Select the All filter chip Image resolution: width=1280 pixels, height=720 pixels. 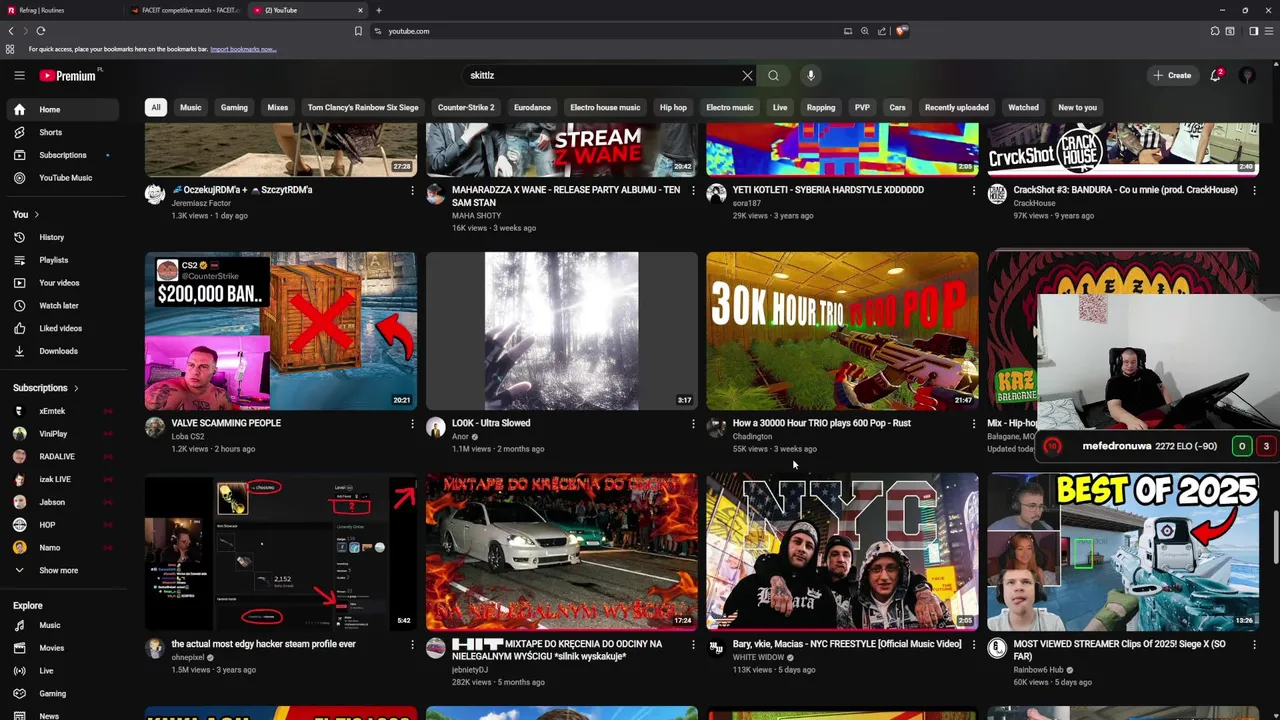click(x=155, y=107)
